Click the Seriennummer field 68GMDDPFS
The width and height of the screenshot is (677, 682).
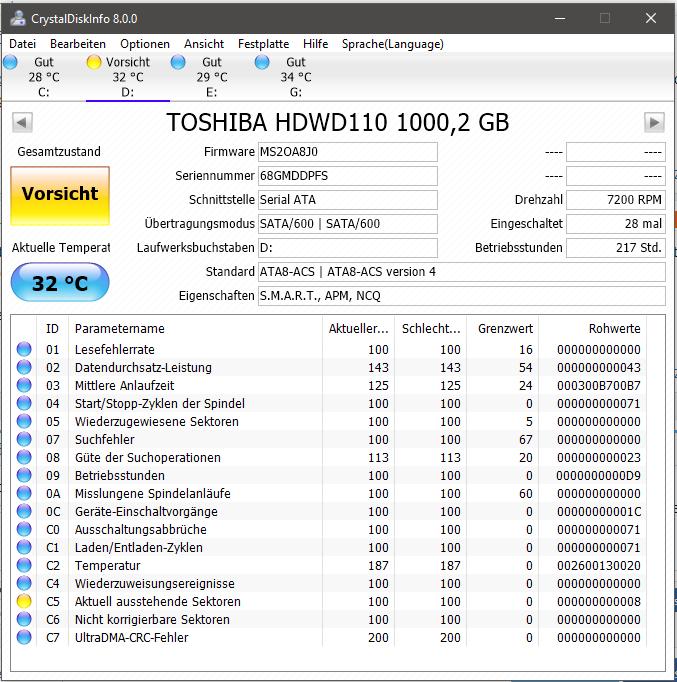[347, 176]
